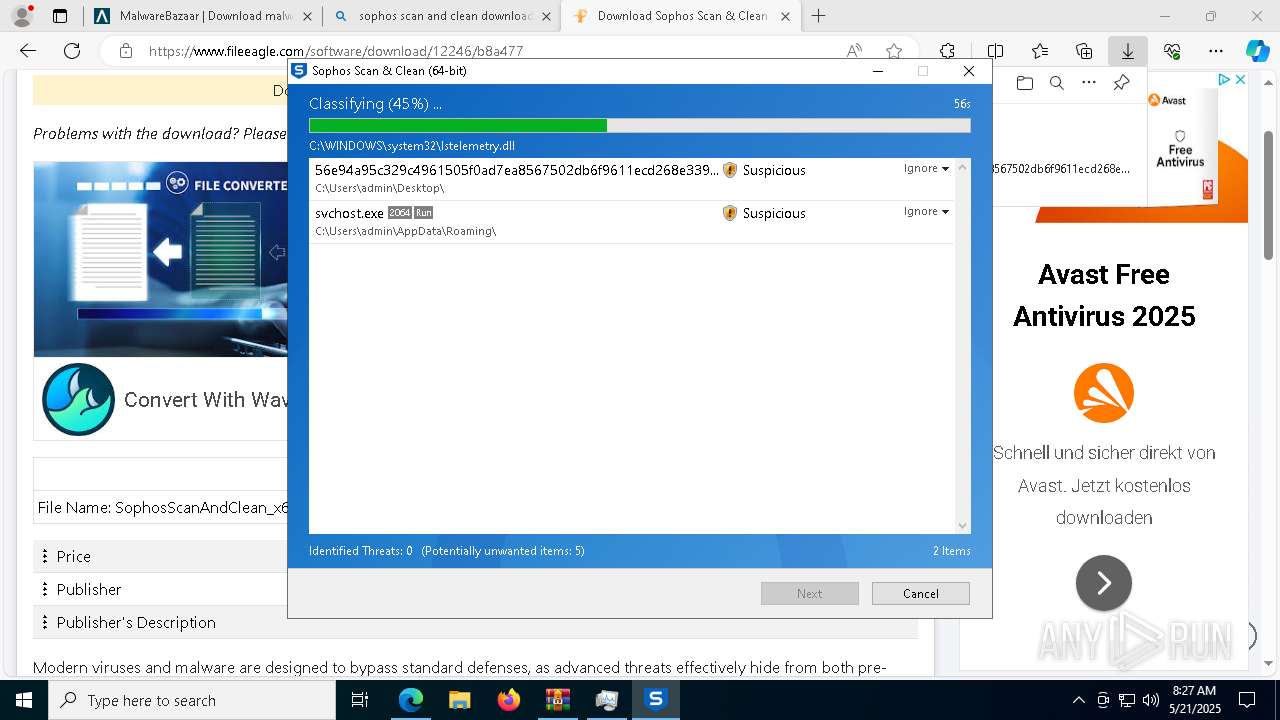This screenshot has height=720, width=1280.
Task: Open Browser essentials heart icon
Action: [1172, 51]
